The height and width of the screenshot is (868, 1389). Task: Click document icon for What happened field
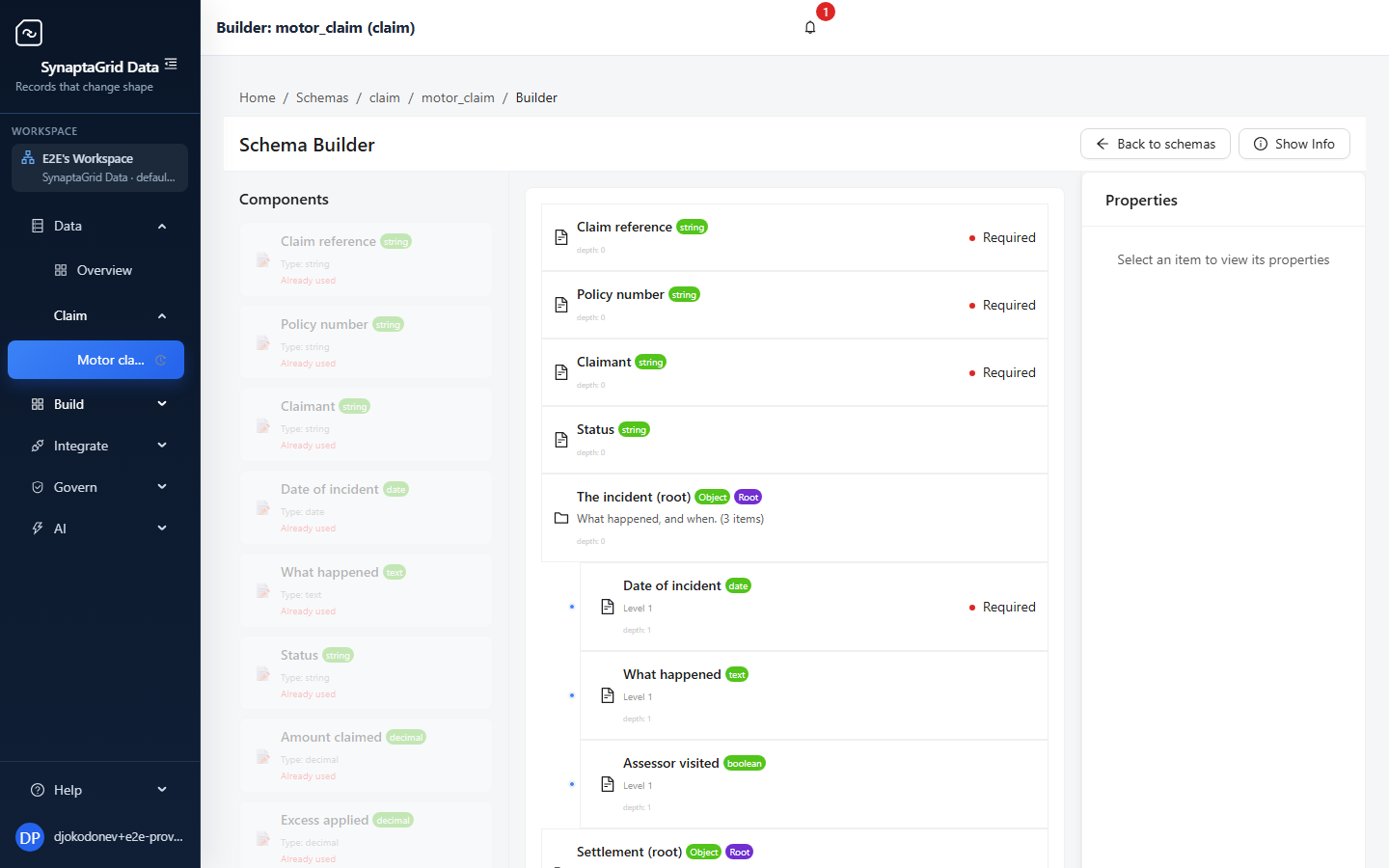(608, 695)
